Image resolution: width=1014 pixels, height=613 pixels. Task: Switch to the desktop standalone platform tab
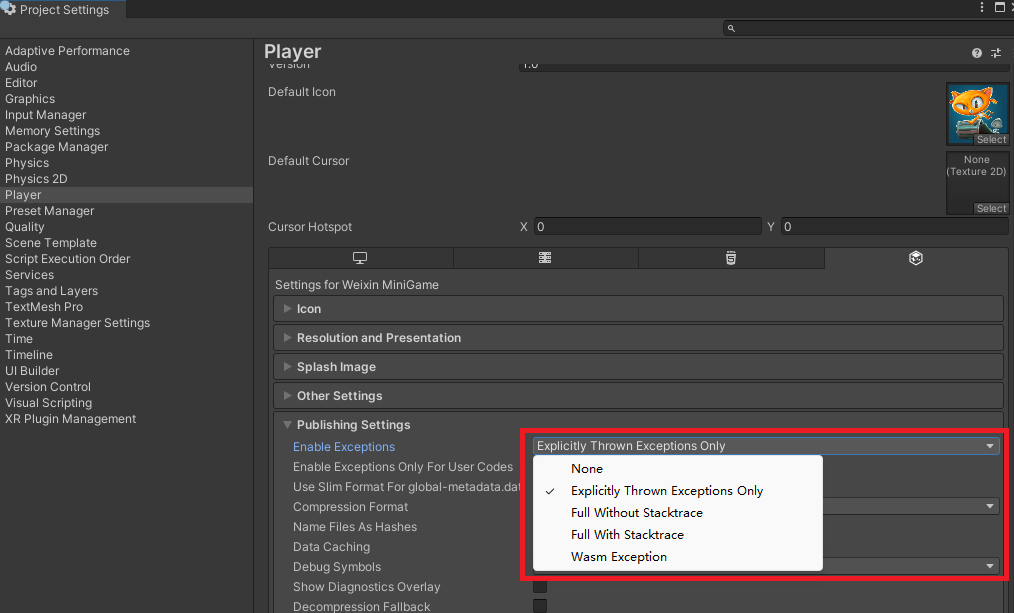pyautogui.click(x=360, y=258)
